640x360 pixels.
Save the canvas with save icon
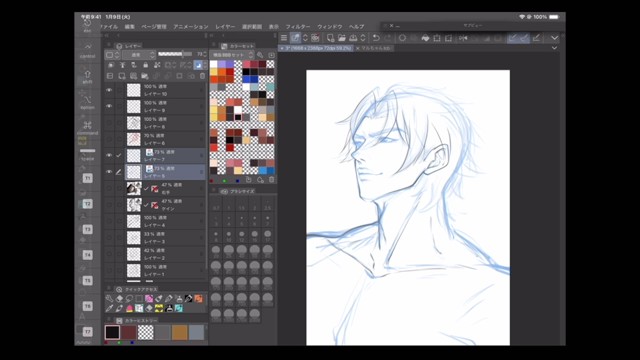tap(353, 38)
